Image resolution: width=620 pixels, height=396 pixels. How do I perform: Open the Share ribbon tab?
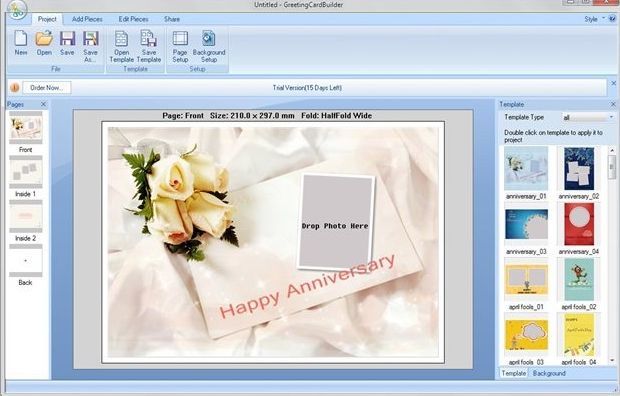point(172,19)
